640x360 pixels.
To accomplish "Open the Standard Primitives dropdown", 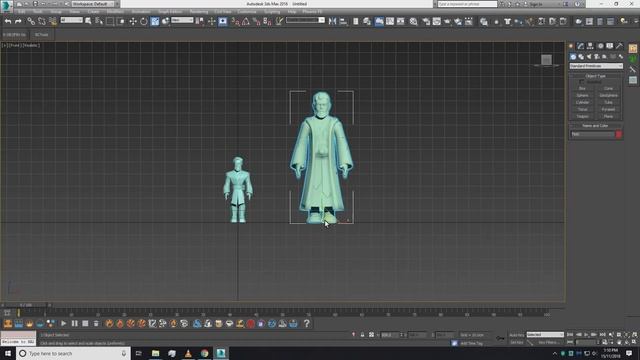I will point(596,66).
